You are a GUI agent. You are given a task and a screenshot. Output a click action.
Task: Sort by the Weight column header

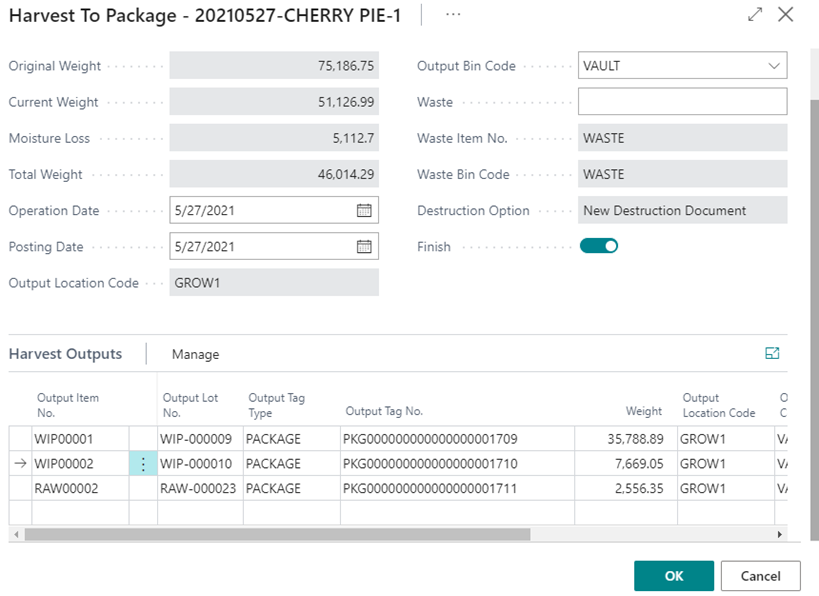click(x=643, y=411)
